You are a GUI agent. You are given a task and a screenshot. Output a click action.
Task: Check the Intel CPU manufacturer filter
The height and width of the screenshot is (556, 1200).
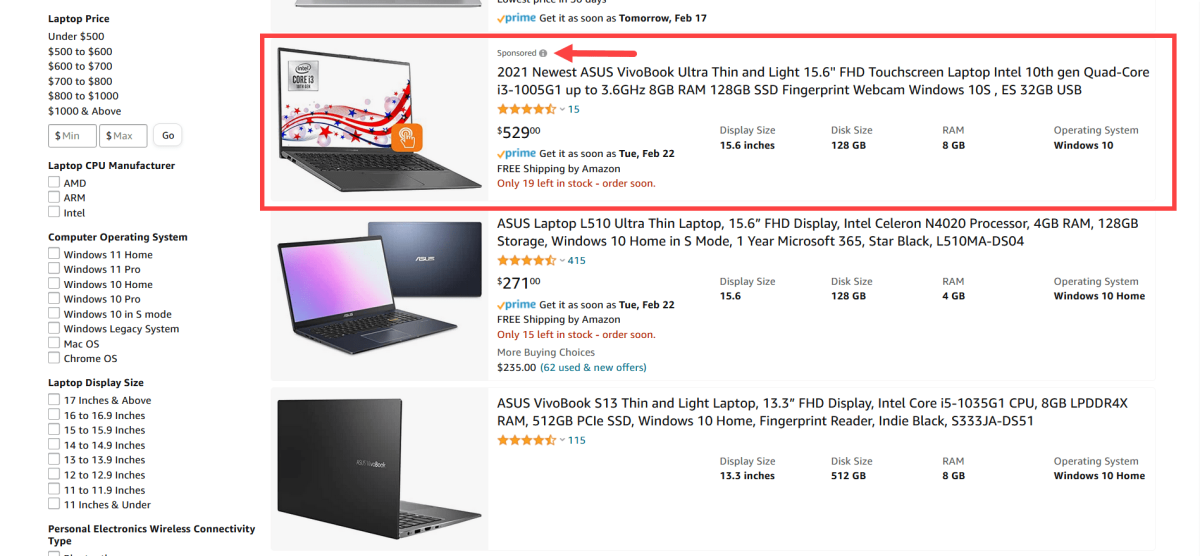(x=54, y=212)
